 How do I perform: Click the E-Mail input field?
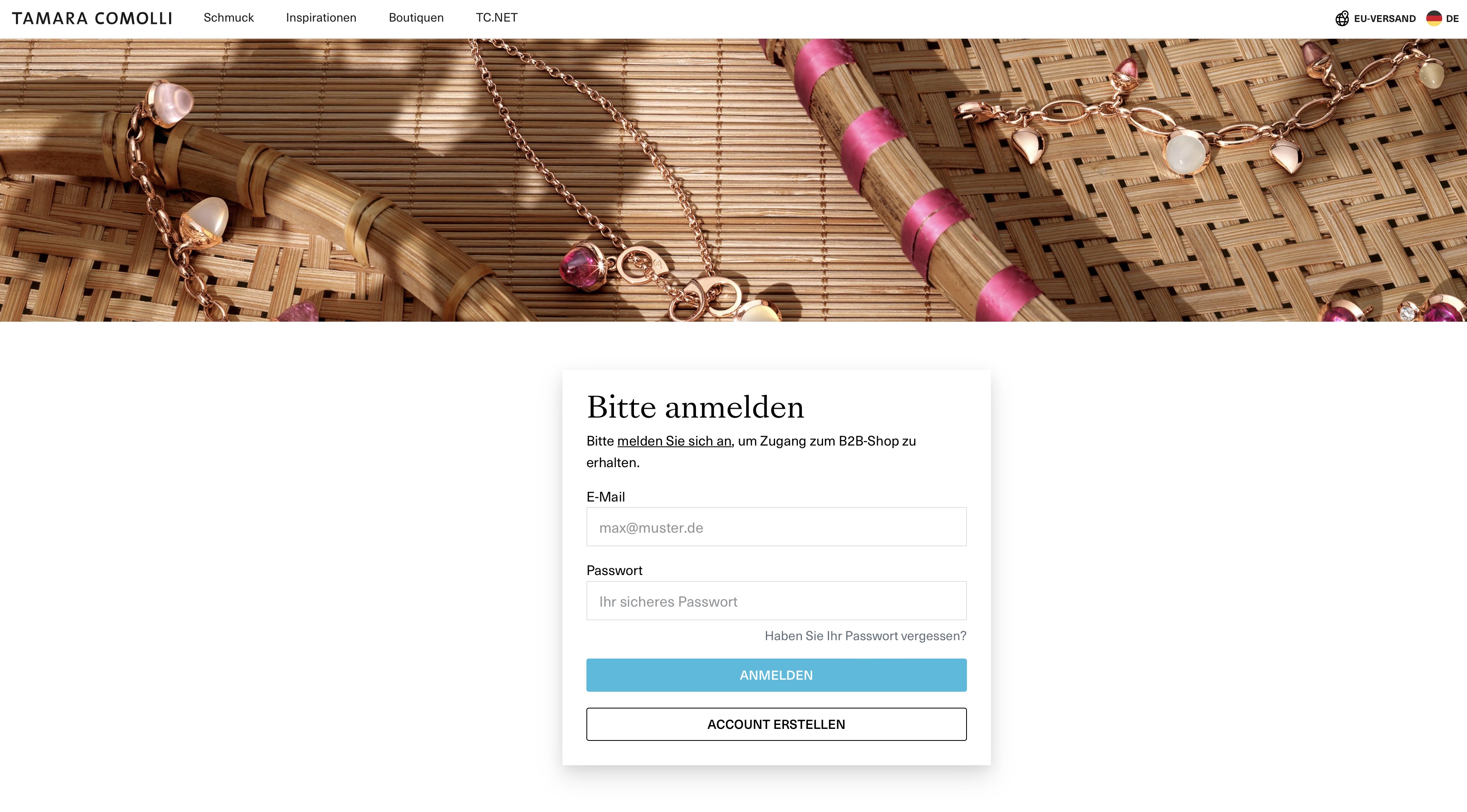[x=776, y=527]
